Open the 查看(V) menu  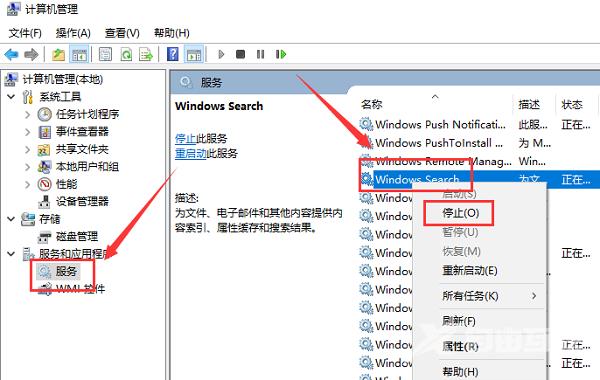pyautogui.click(x=122, y=33)
